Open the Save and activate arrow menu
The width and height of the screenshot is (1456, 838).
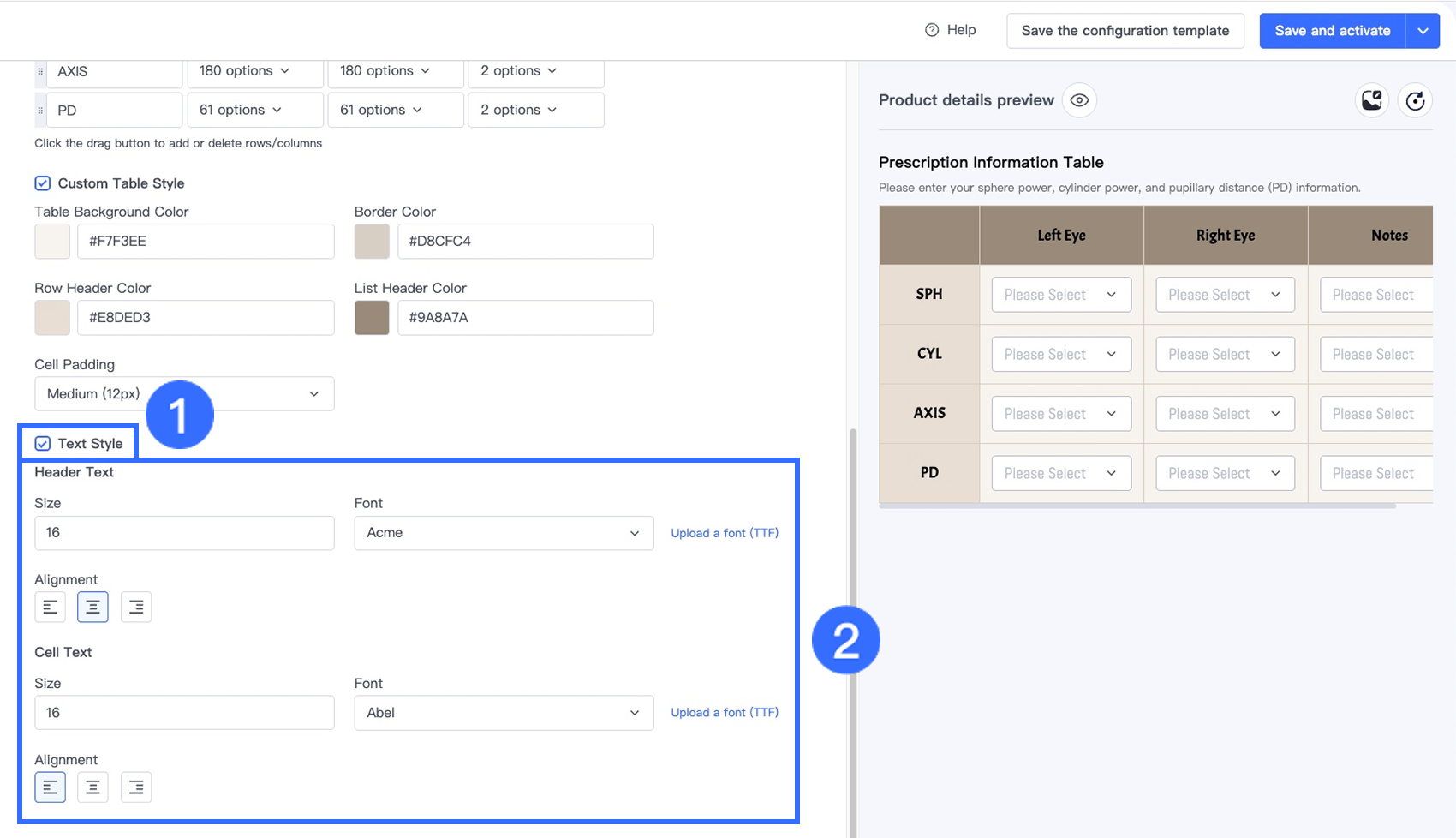1423,31
